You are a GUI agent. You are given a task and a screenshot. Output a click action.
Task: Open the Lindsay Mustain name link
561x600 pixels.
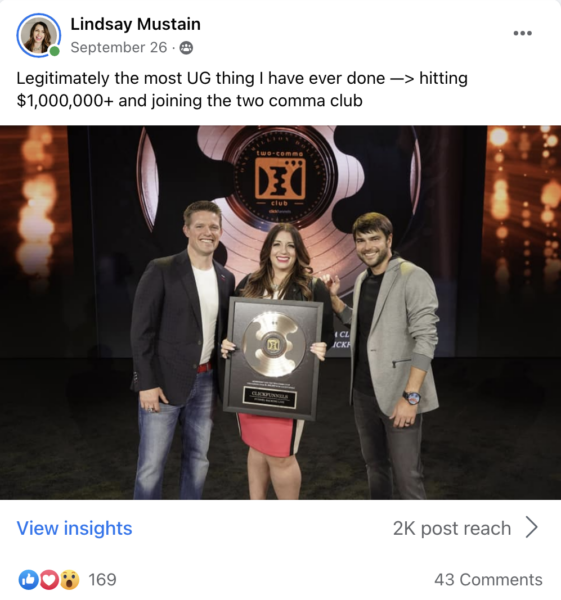pos(135,24)
